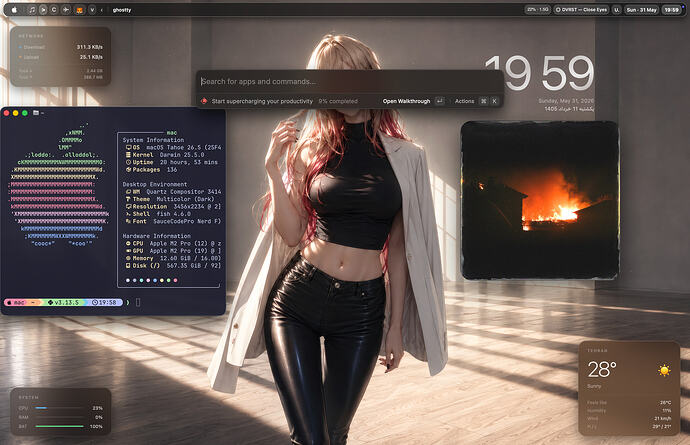Click the WM Quartz Compositor line
The width and height of the screenshot is (690, 445).
tap(173, 192)
